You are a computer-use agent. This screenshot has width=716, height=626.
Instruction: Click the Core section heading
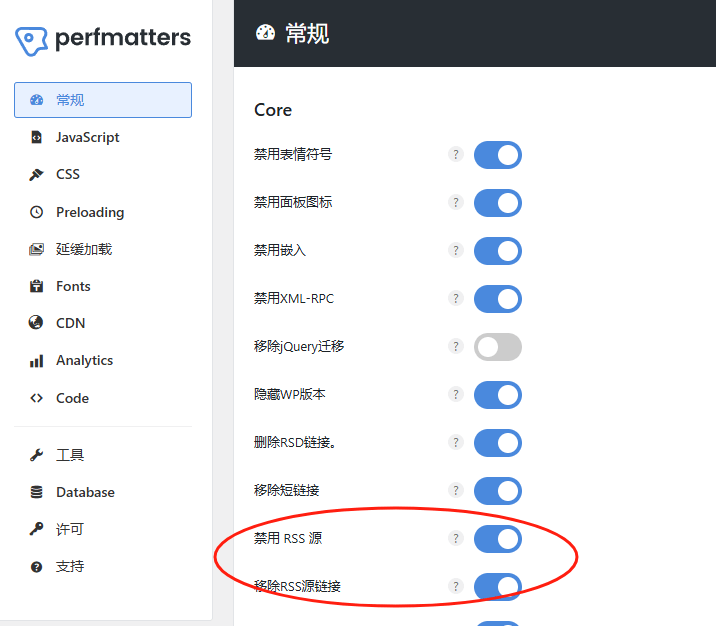tap(273, 110)
